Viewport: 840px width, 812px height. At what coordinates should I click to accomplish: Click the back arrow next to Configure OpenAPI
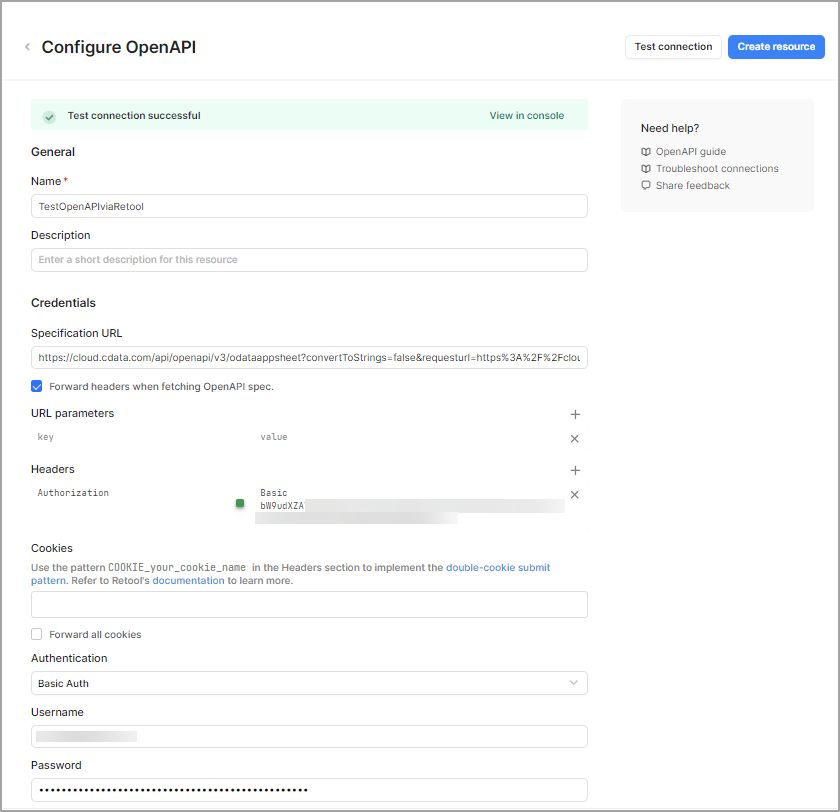coord(27,46)
